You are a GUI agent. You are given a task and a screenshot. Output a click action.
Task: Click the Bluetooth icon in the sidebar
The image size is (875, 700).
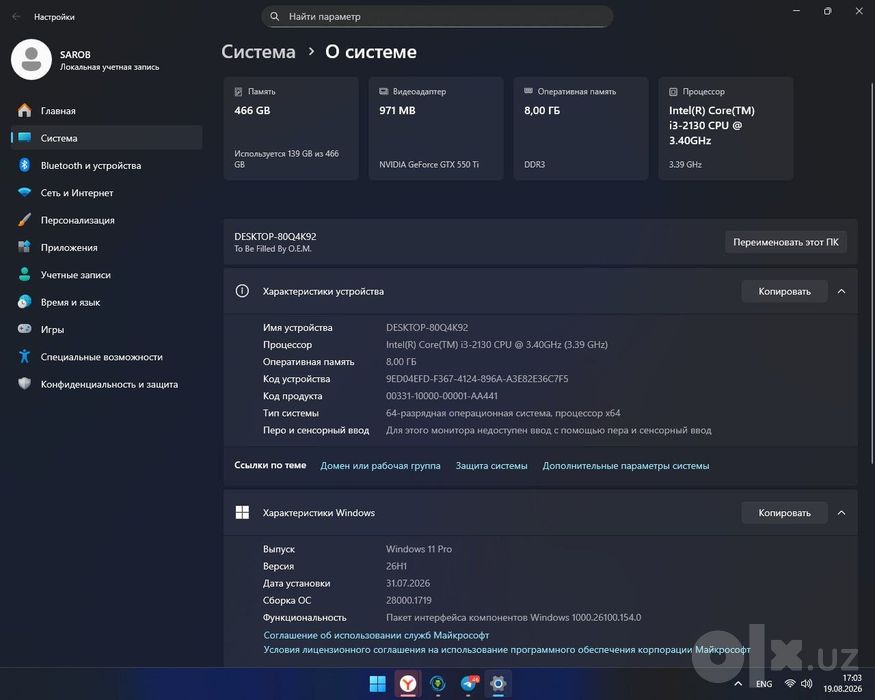tap(25, 165)
